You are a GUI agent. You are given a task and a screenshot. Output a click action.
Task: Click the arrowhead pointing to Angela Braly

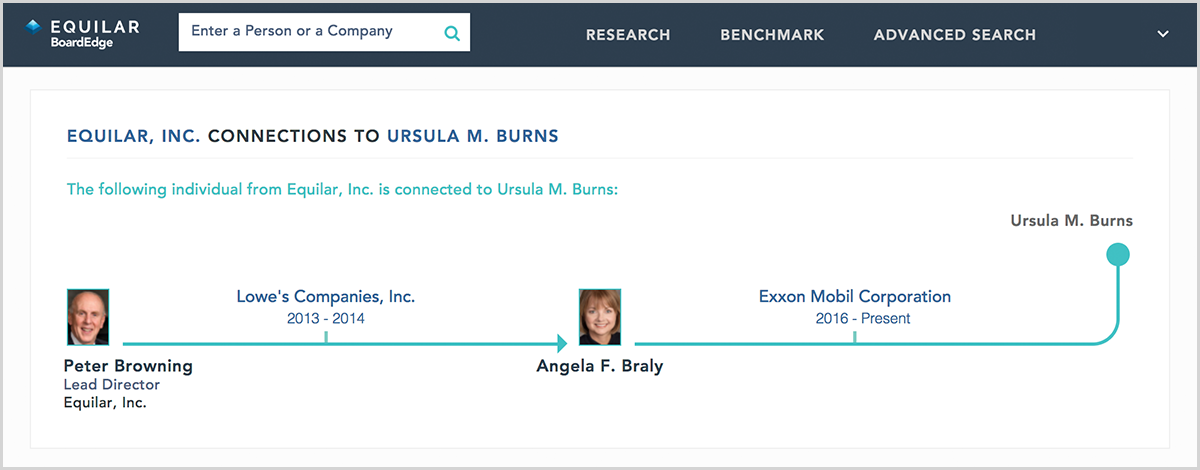(562, 344)
